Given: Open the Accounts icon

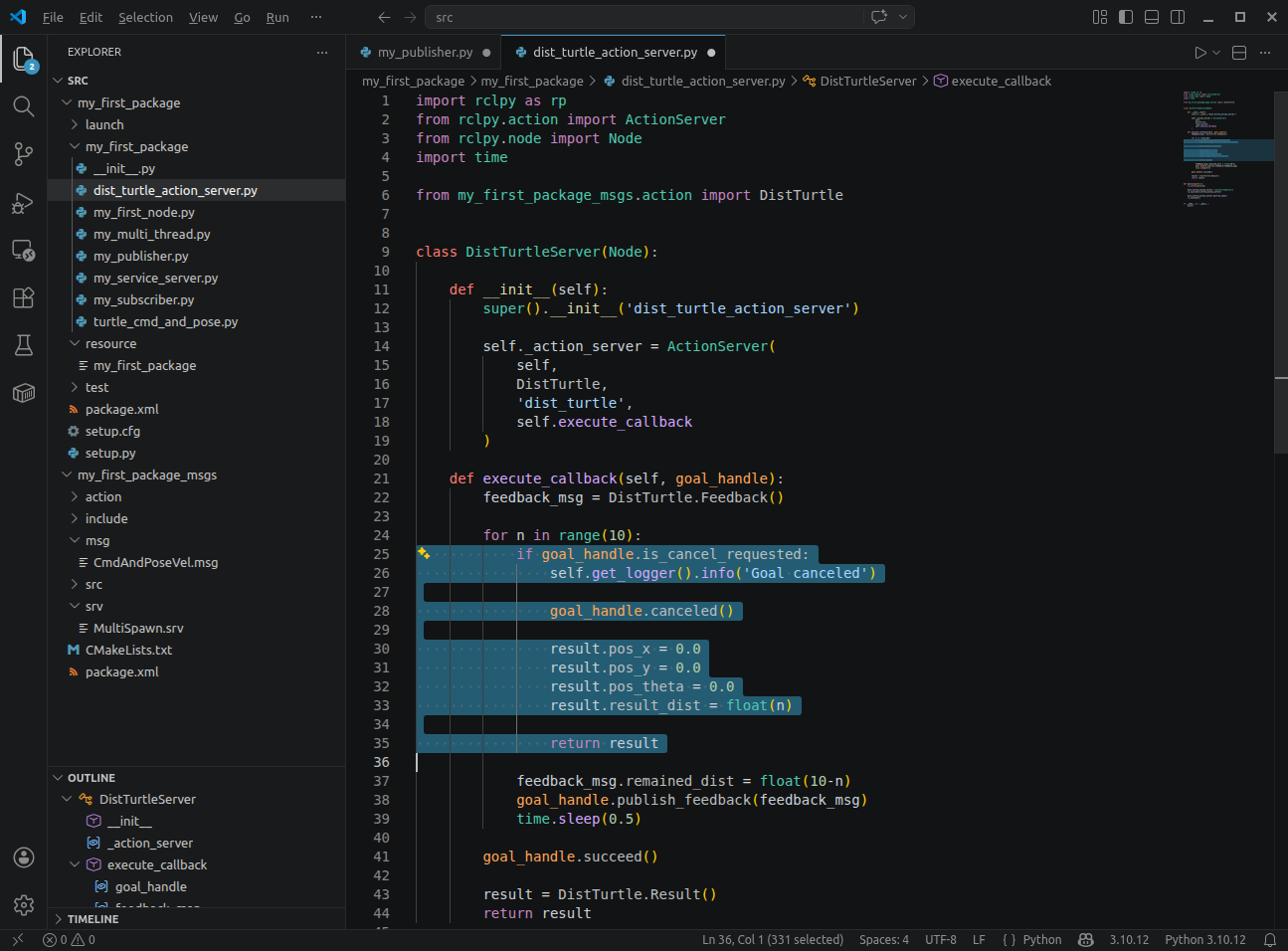Looking at the screenshot, I should click(24, 857).
